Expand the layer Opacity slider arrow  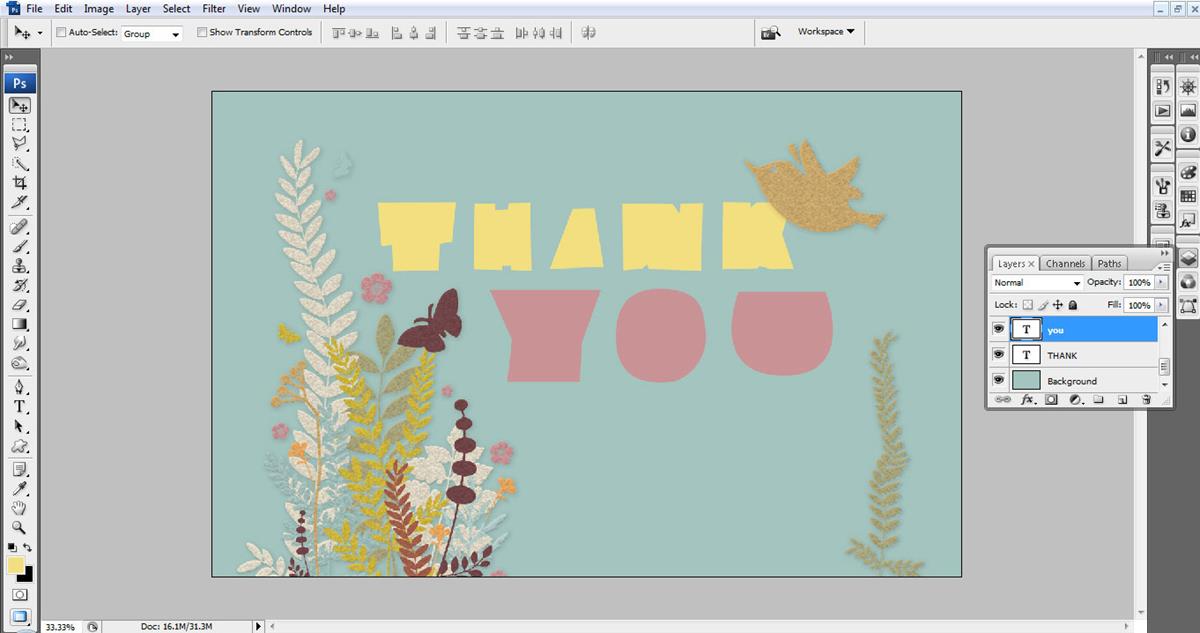click(x=1161, y=283)
